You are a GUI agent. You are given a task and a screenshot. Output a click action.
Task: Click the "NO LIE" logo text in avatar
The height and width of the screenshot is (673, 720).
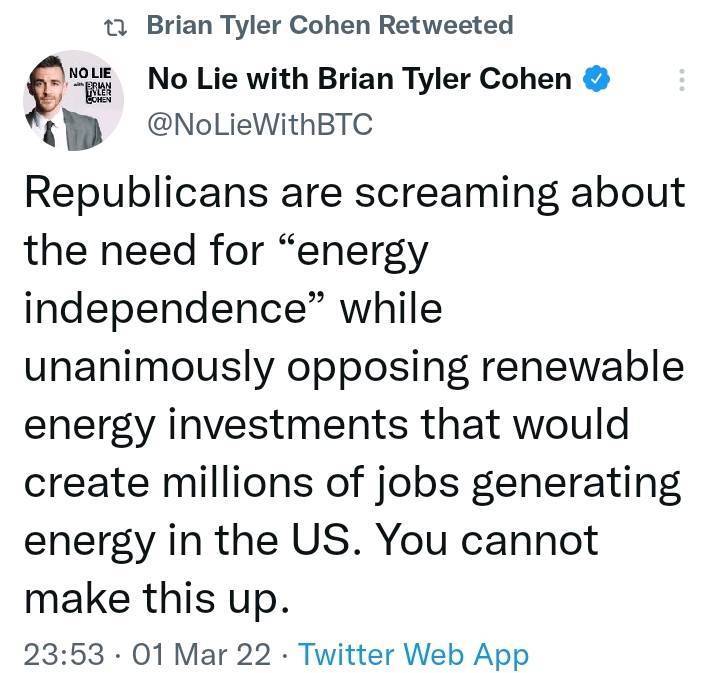click(x=90, y=72)
